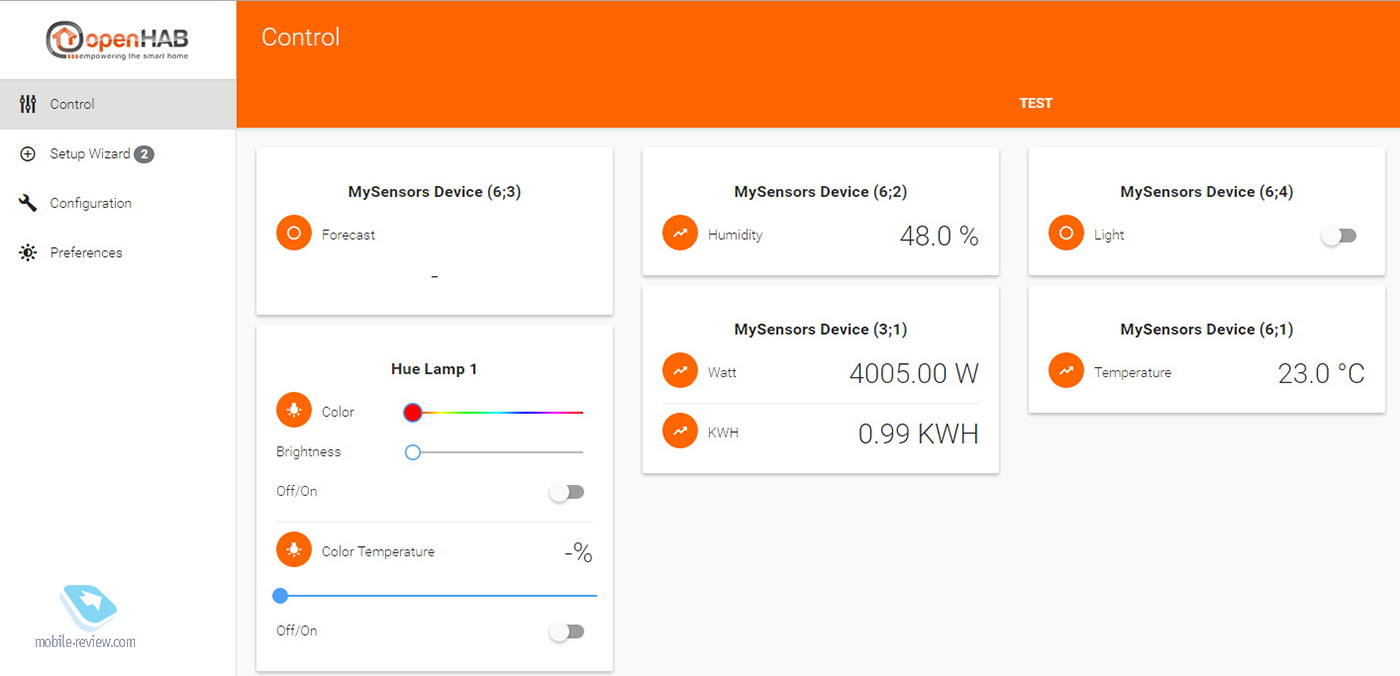Click the 0.99 KWH value
1400x676 pixels.
tap(918, 433)
